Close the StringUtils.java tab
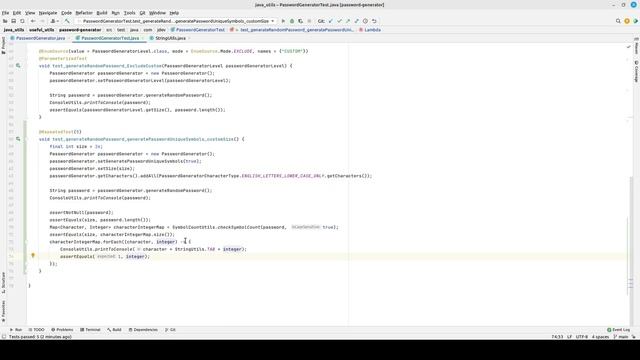Image resolution: width=640 pixels, height=360 pixels. click(x=189, y=38)
